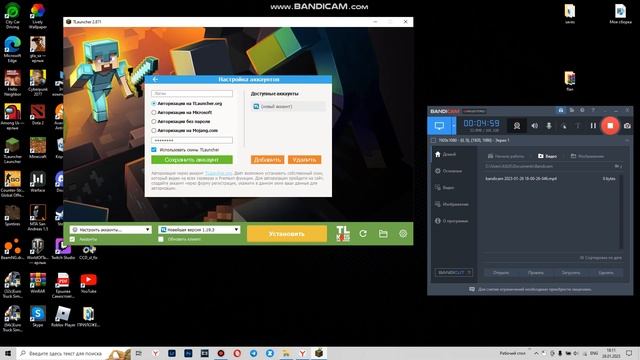Click the BANDICUT button
This screenshot has width=640, height=360.
(453, 272)
